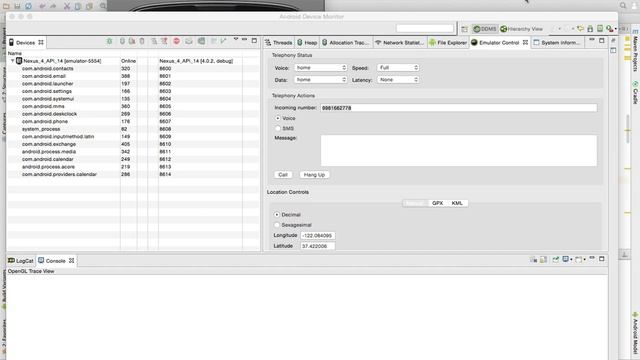Maximize the Devices panel

pyautogui.click(x=254, y=40)
